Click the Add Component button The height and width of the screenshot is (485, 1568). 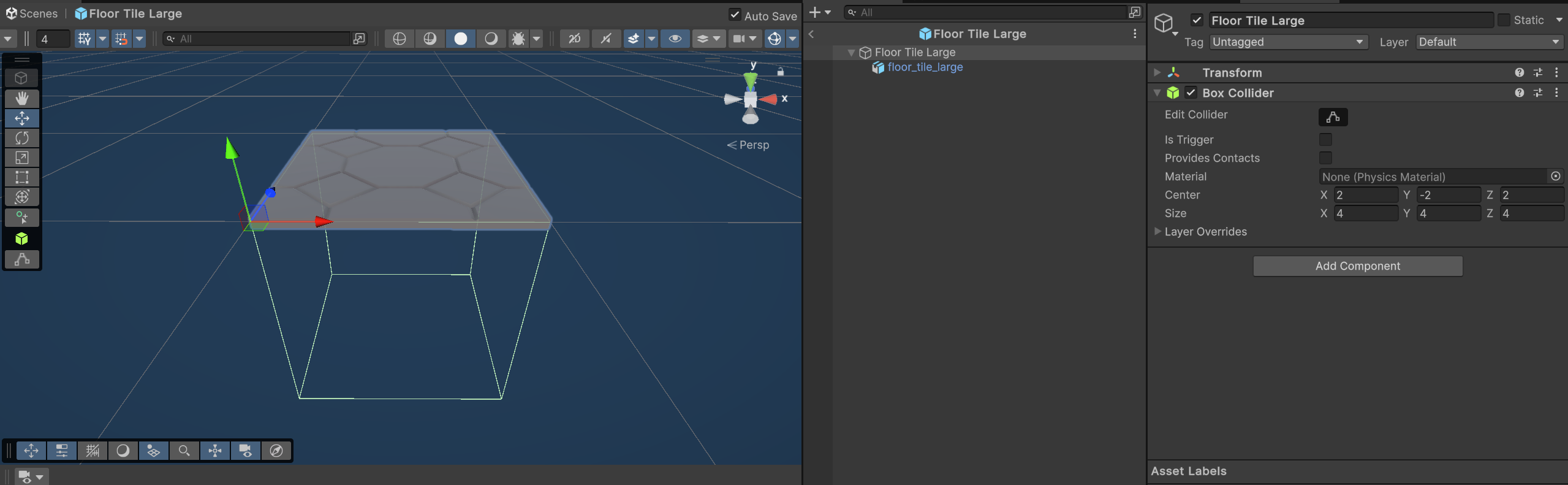[1358, 266]
